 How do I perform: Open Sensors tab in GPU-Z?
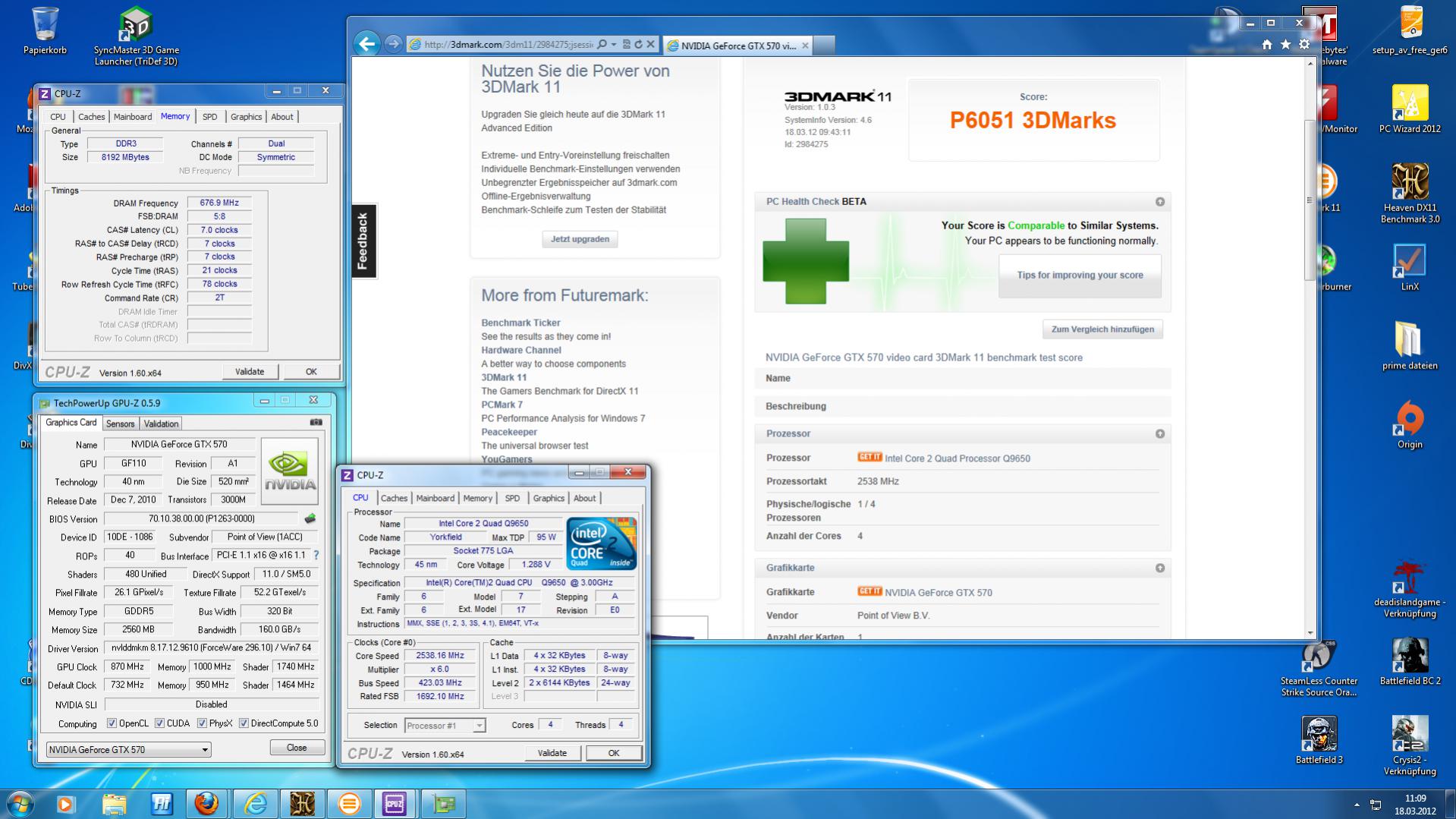[120, 424]
